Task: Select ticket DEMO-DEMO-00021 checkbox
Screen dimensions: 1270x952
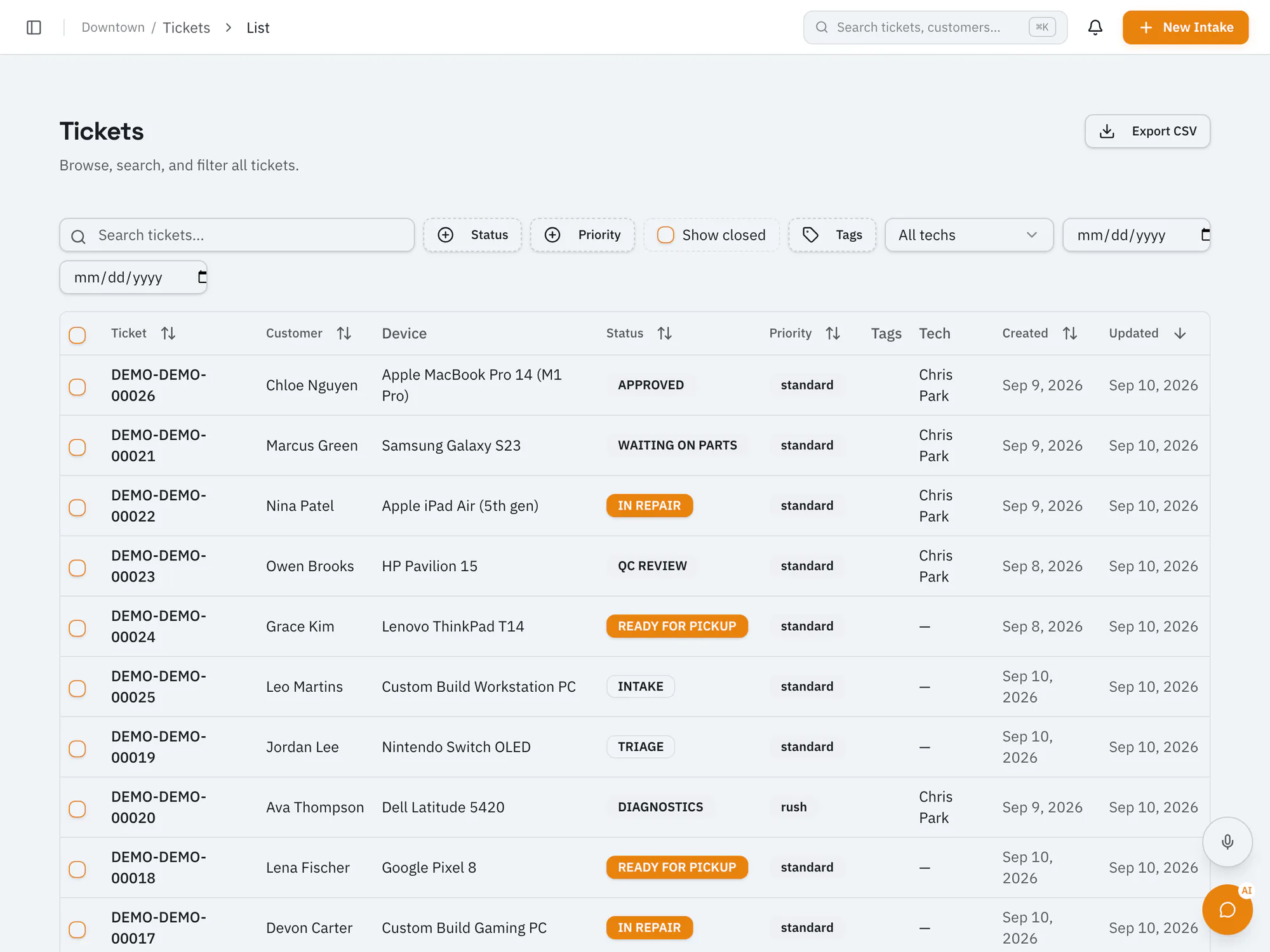Action: (x=77, y=447)
